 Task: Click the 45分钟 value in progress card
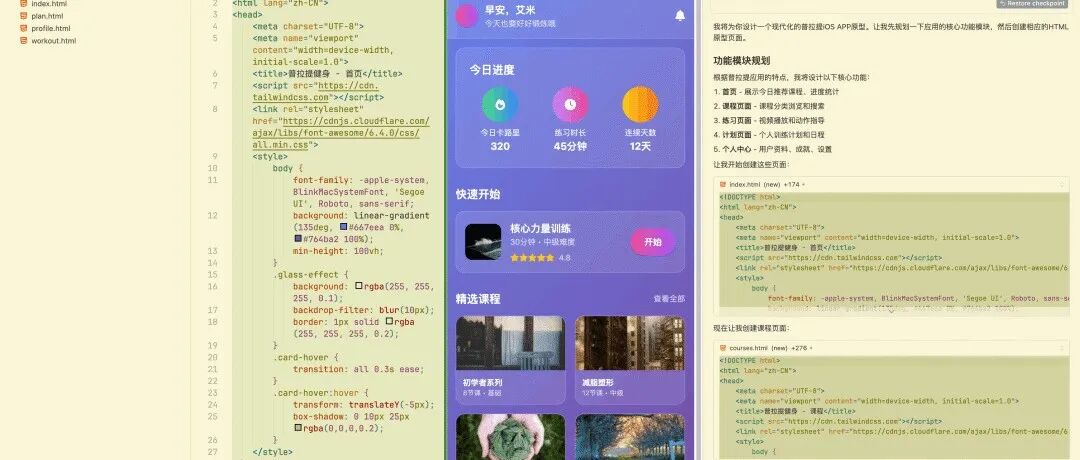pos(570,147)
